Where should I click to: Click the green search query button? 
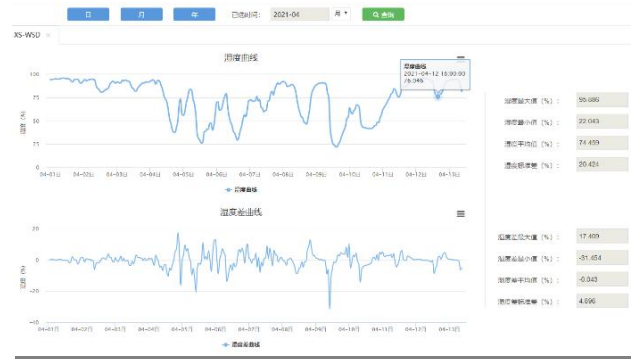pyautogui.click(x=383, y=14)
